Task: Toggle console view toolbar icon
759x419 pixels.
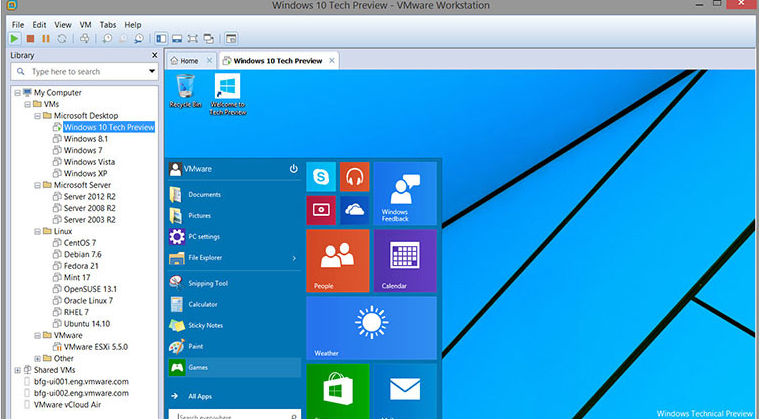Action: (232, 39)
